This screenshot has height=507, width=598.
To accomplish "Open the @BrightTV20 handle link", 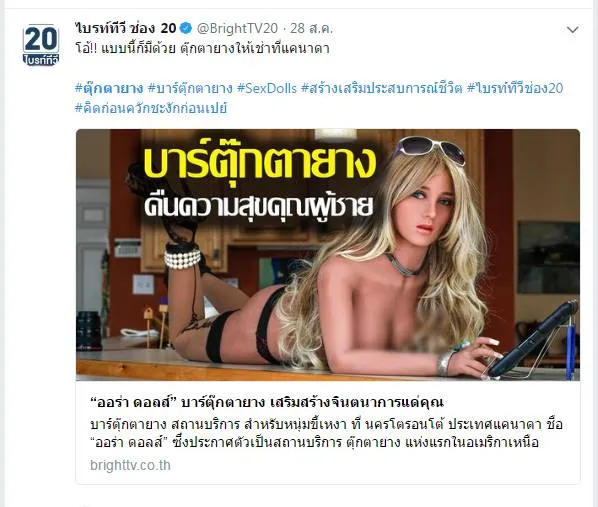I will (x=237, y=28).
